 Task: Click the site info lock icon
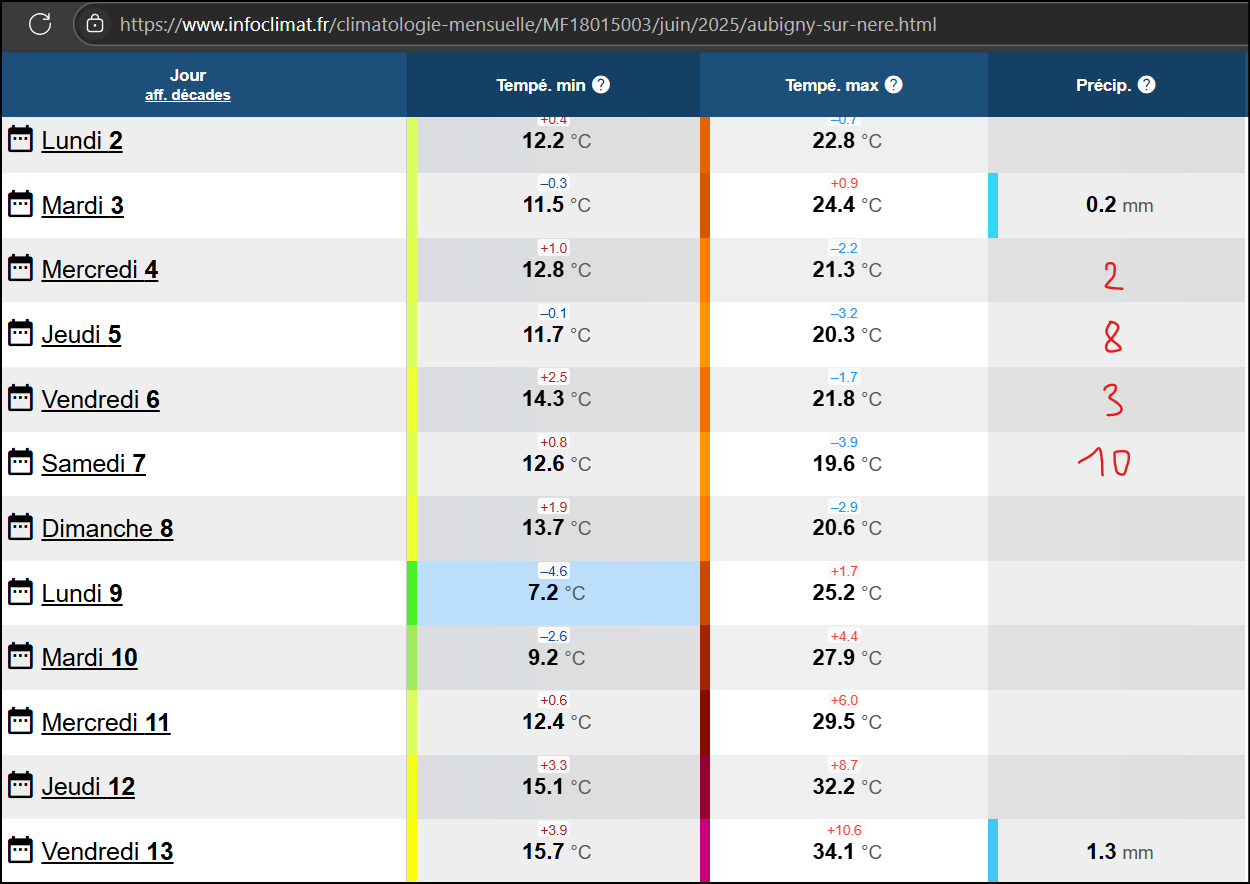pos(95,24)
